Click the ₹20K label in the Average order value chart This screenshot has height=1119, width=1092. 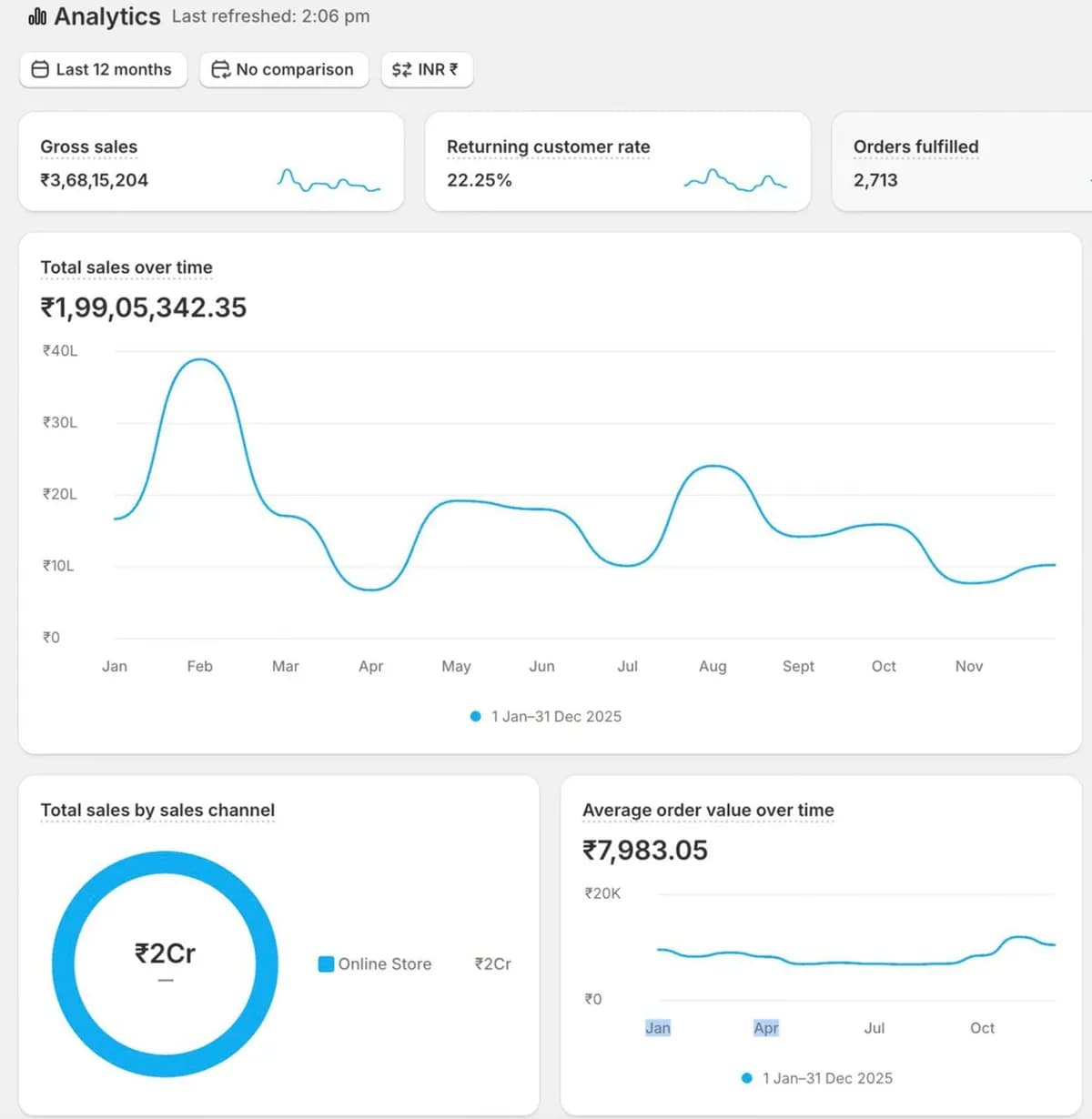(x=602, y=894)
